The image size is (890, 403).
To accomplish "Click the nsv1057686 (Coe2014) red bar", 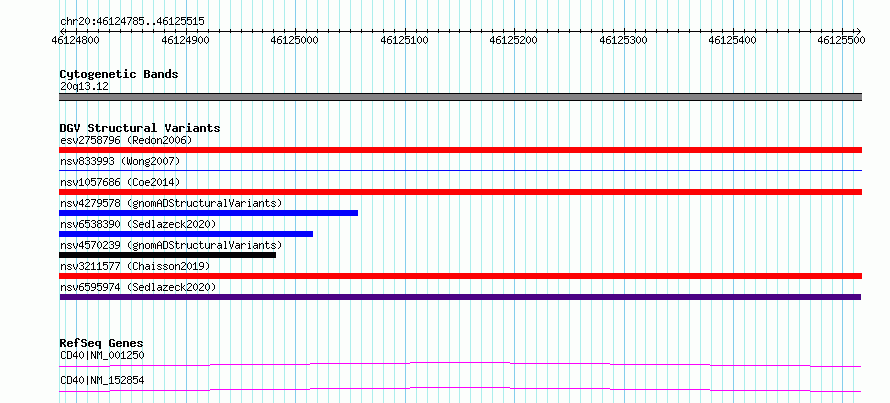I will pyautogui.click(x=460, y=192).
